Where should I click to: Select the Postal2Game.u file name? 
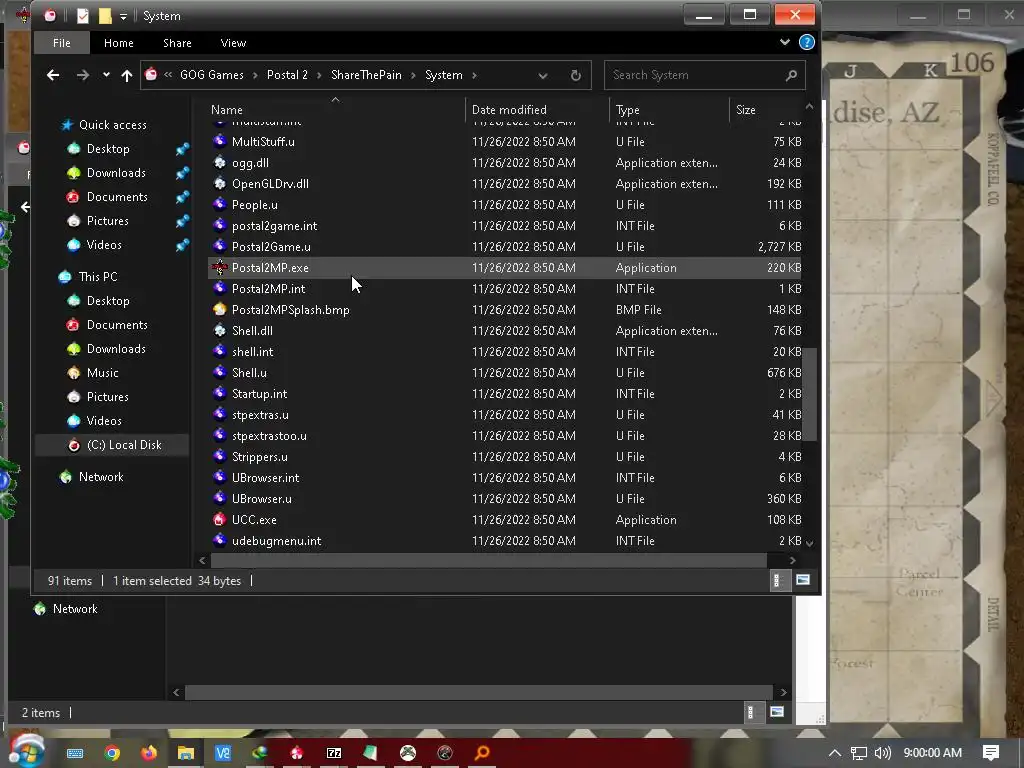click(271, 247)
